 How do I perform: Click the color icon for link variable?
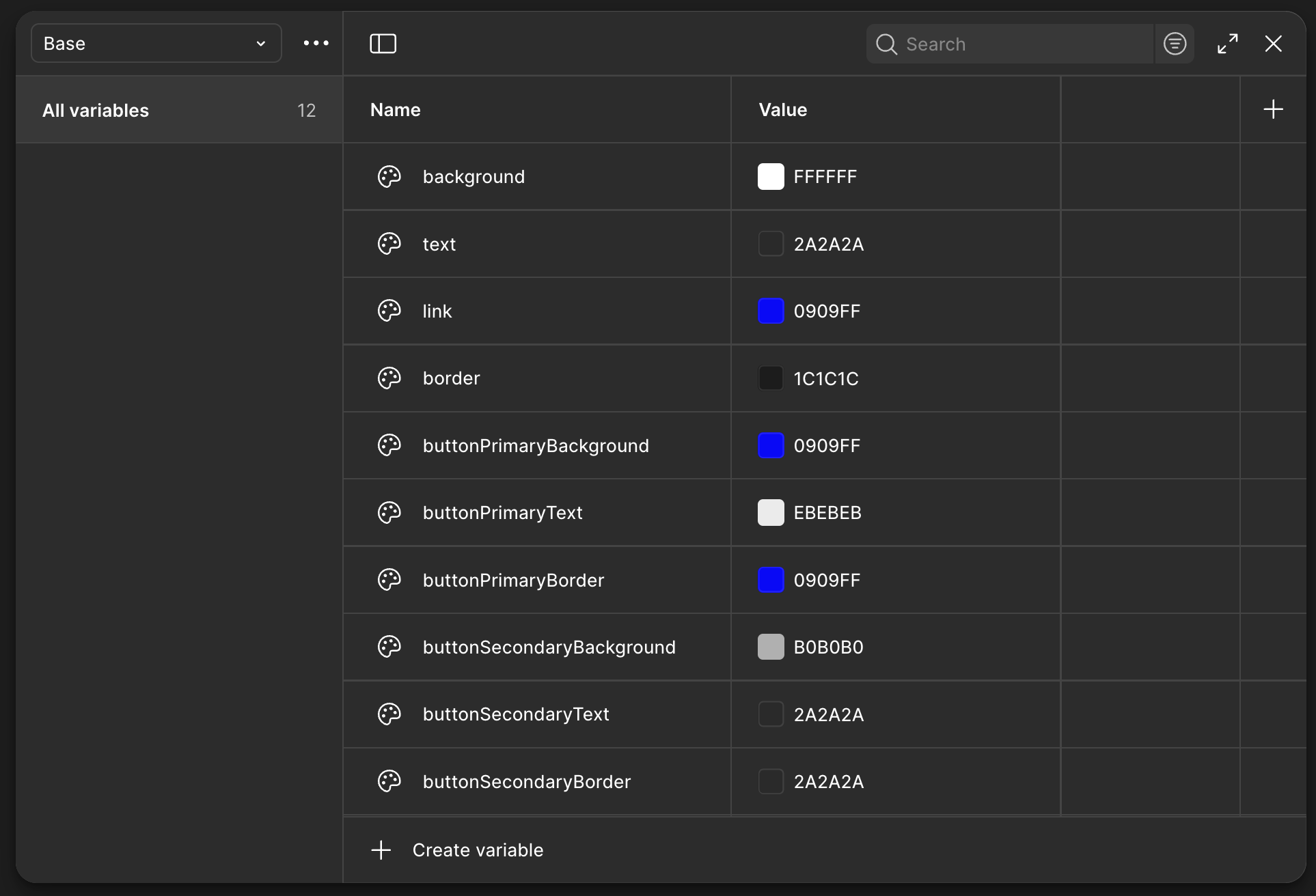click(389, 311)
